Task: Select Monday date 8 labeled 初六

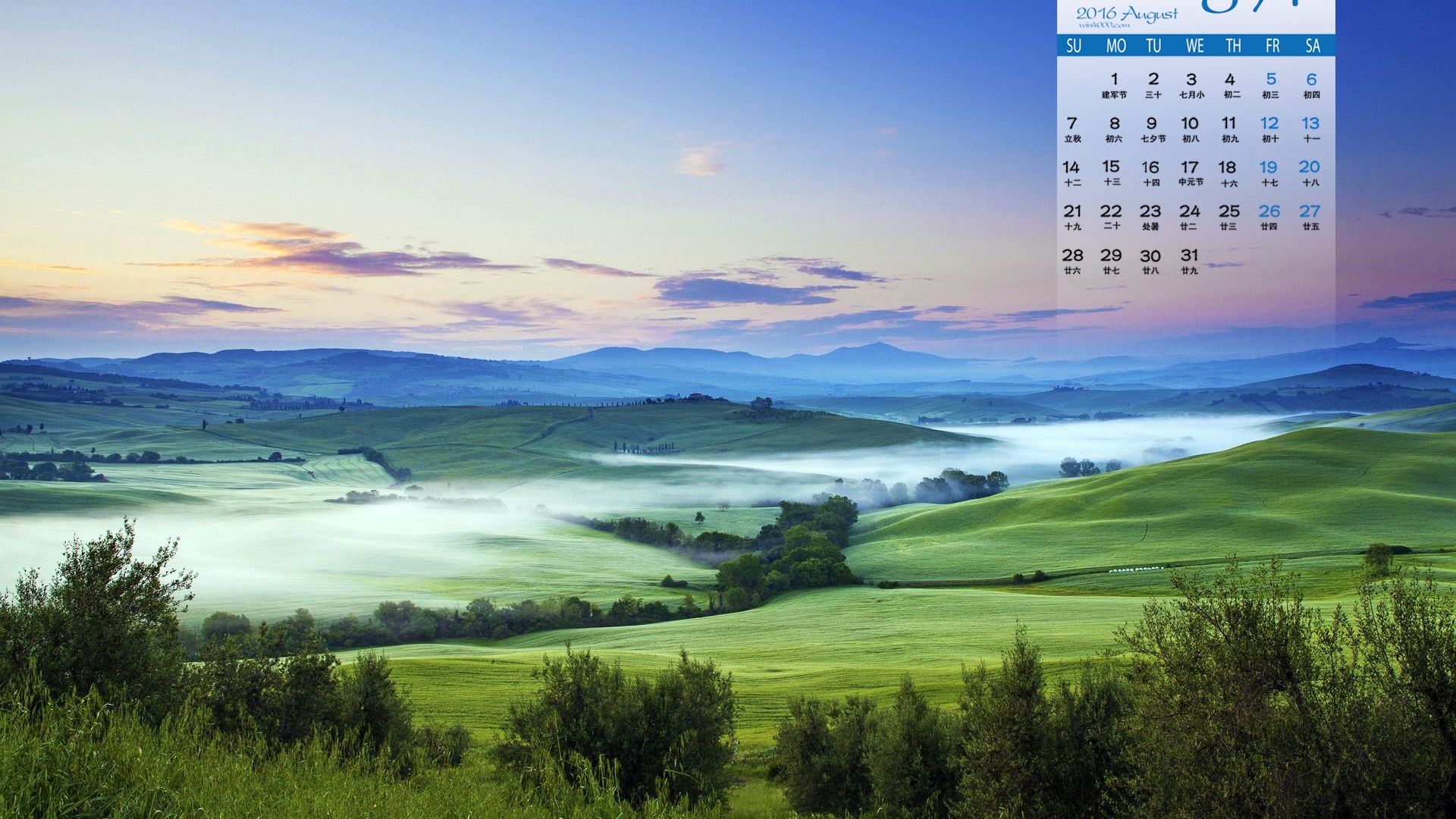Action: point(1114,130)
